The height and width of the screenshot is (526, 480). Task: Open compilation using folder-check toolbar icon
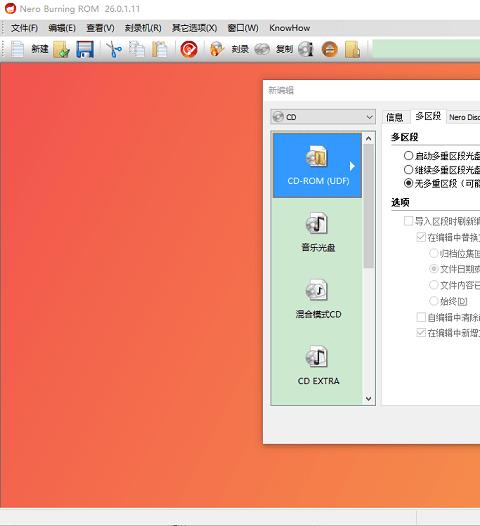click(61, 50)
